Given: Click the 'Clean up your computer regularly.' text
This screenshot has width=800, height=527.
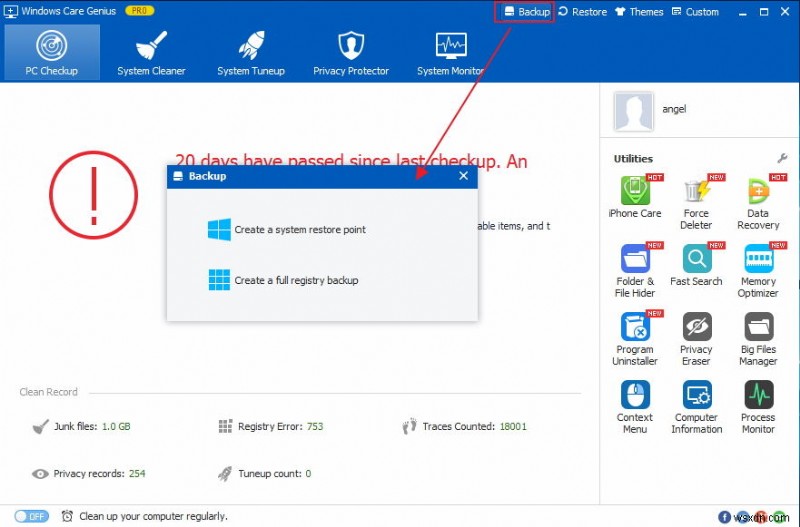Looking at the screenshot, I should click(x=154, y=516).
